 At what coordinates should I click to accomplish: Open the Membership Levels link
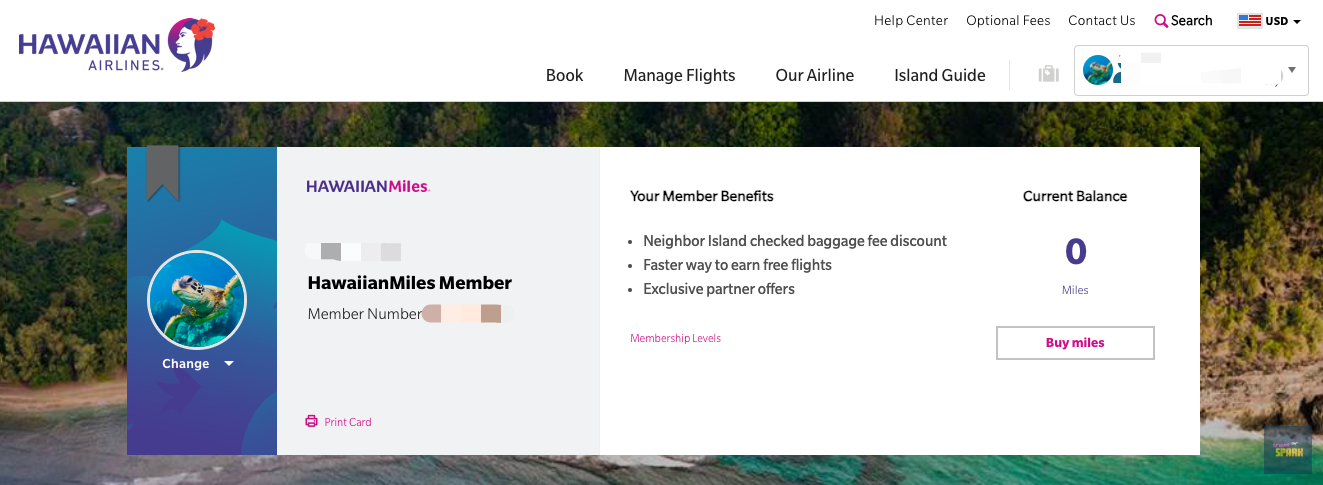[675, 338]
